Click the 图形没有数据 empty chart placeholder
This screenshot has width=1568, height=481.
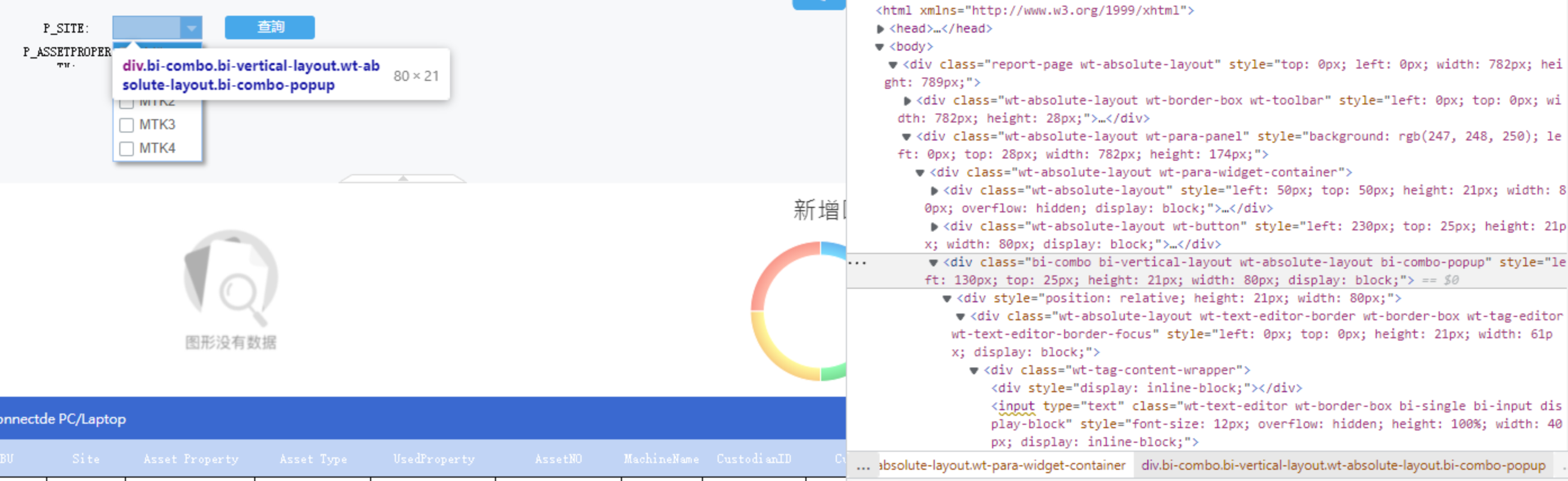tap(231, 290)
